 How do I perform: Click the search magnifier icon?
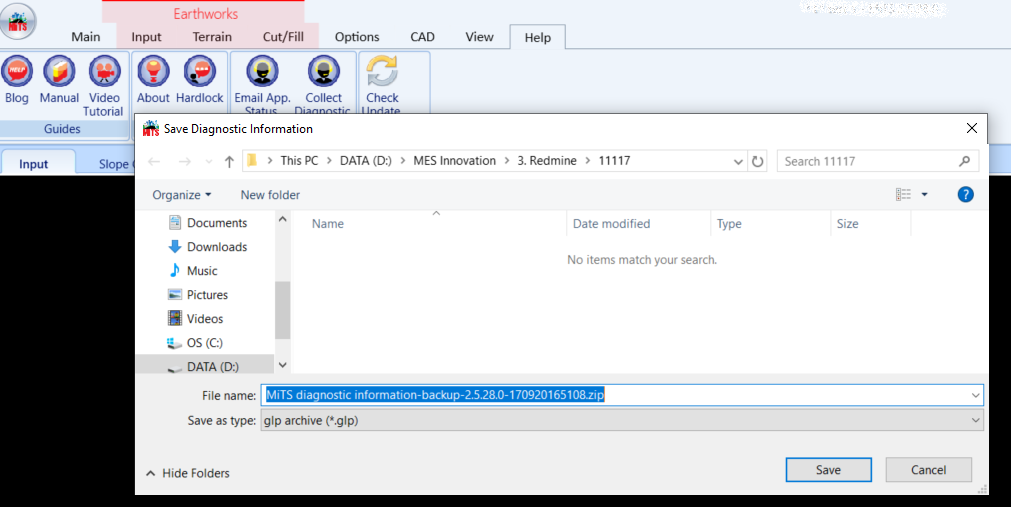965,161
